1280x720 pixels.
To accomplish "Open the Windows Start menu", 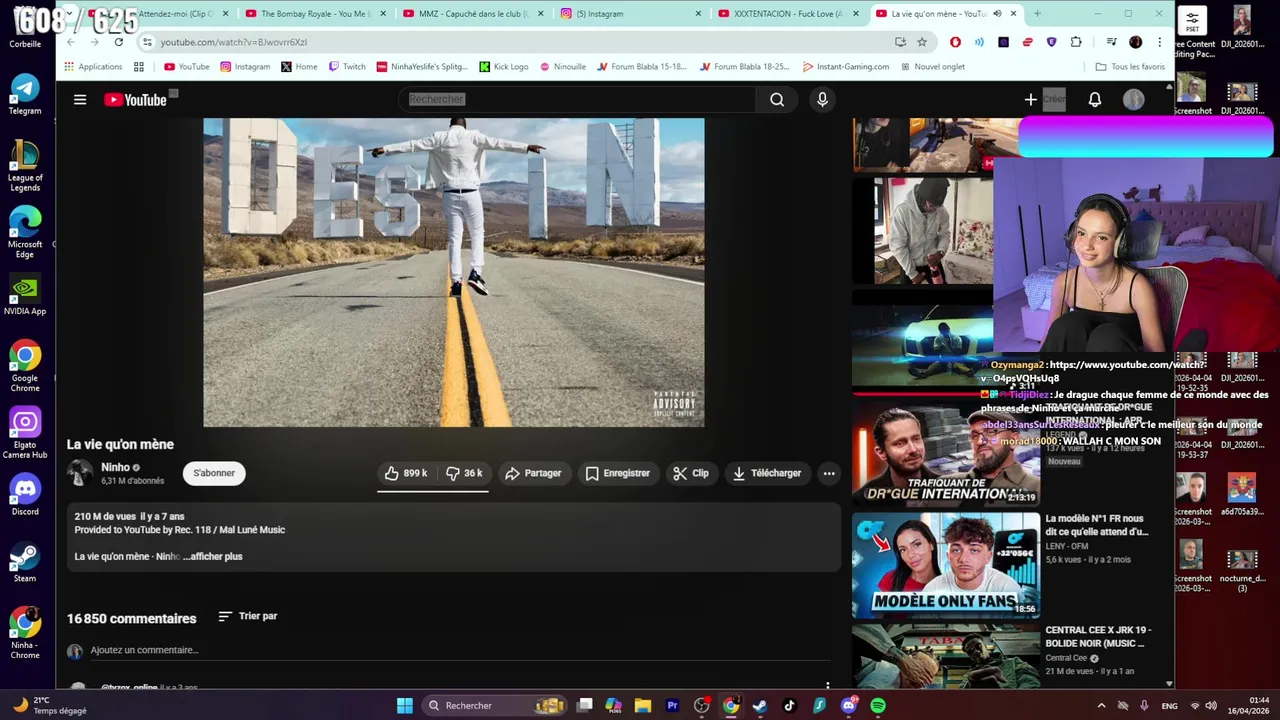I will 405,706.
